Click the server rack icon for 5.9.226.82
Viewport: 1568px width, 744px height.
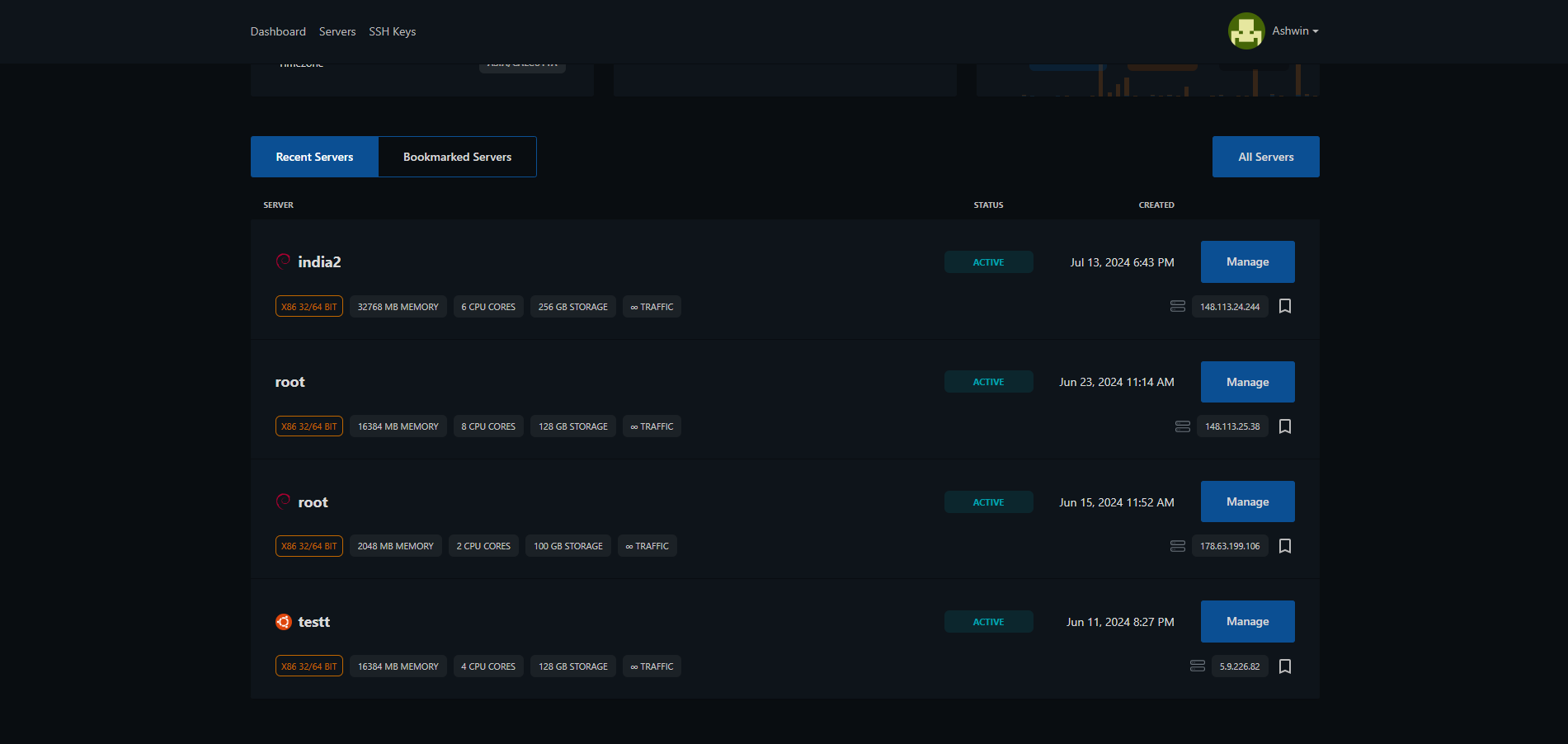click(1197, 666)
